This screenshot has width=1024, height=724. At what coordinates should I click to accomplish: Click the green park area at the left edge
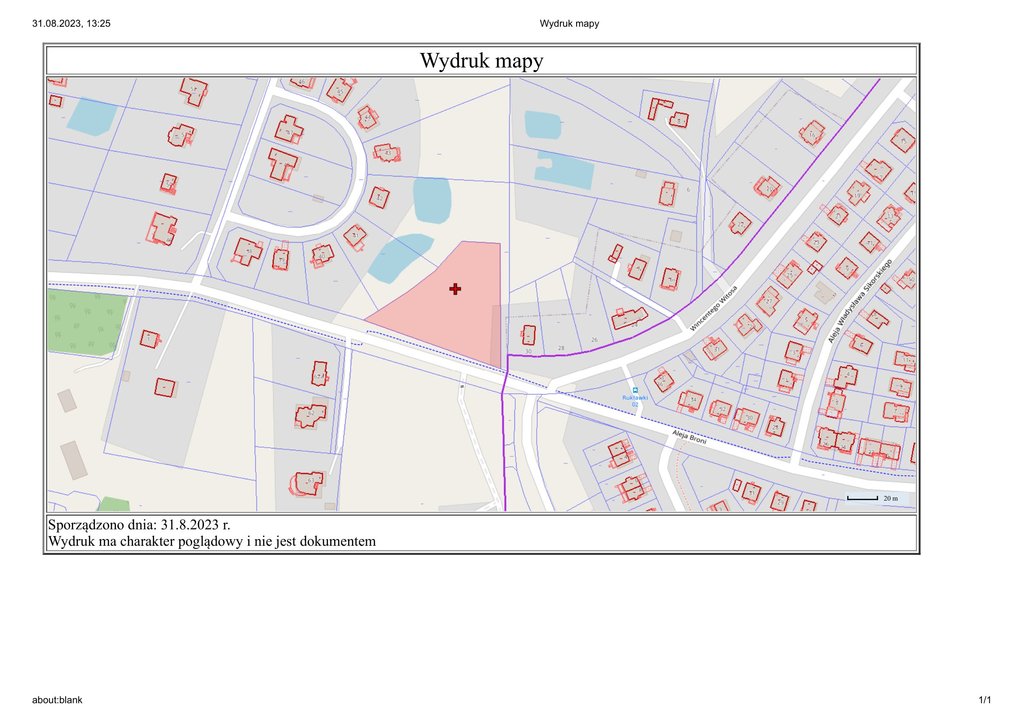[x=85, y=320]
